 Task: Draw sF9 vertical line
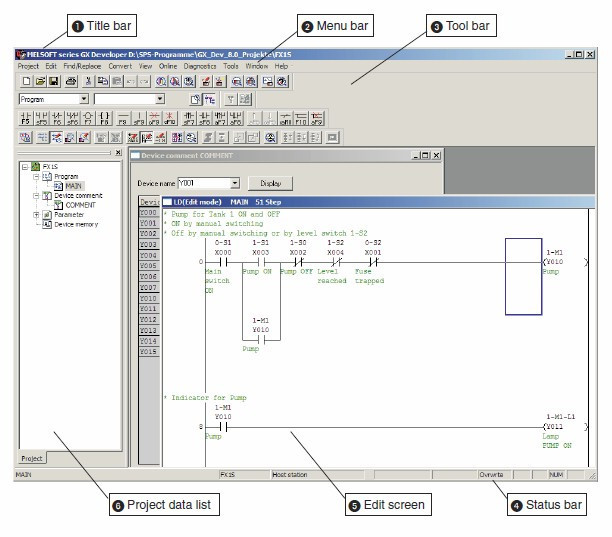pos(139,118)
